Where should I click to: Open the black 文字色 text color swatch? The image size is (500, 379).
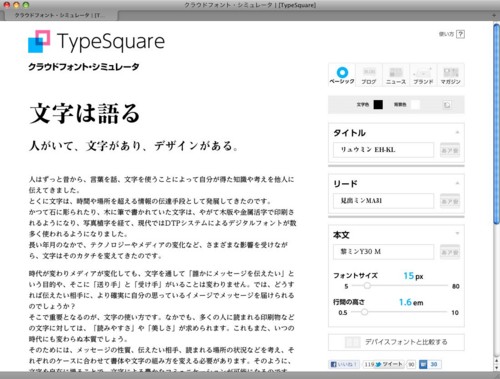pyautogui.click(x=378, y=105)
